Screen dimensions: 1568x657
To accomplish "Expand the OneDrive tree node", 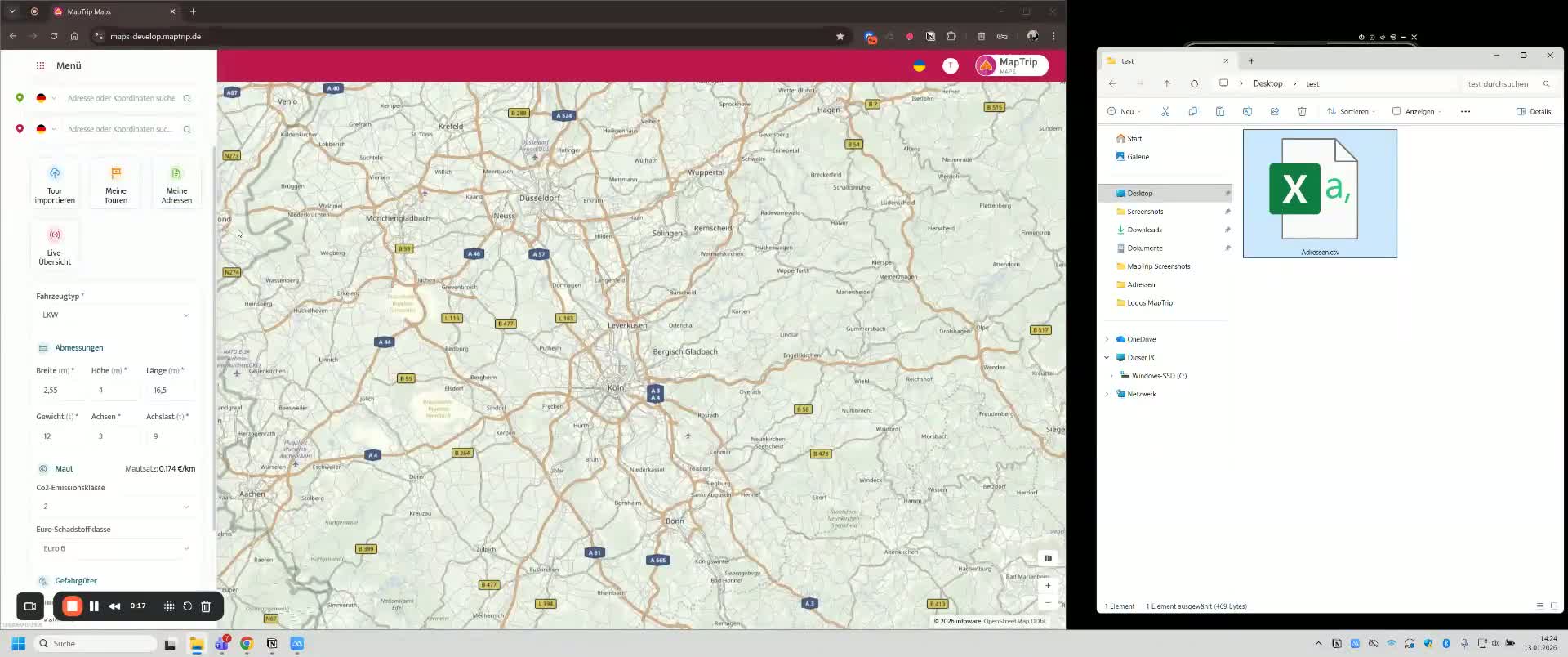I will (x=1107, y=339).
